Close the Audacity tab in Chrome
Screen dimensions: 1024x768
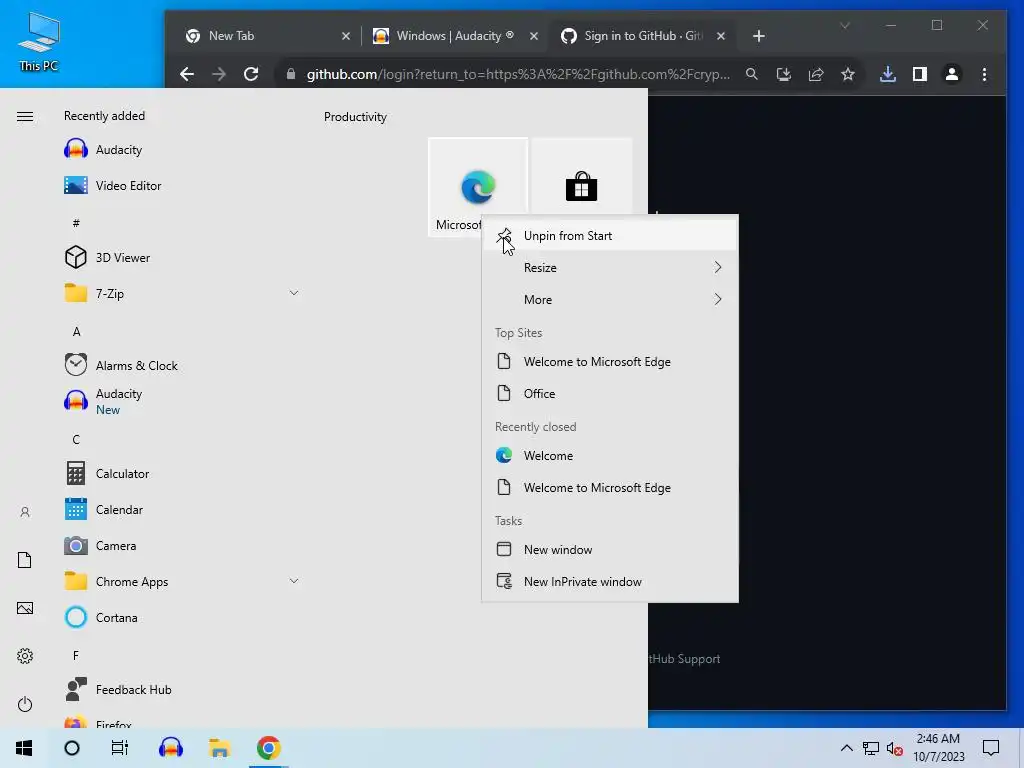point(534,36)
